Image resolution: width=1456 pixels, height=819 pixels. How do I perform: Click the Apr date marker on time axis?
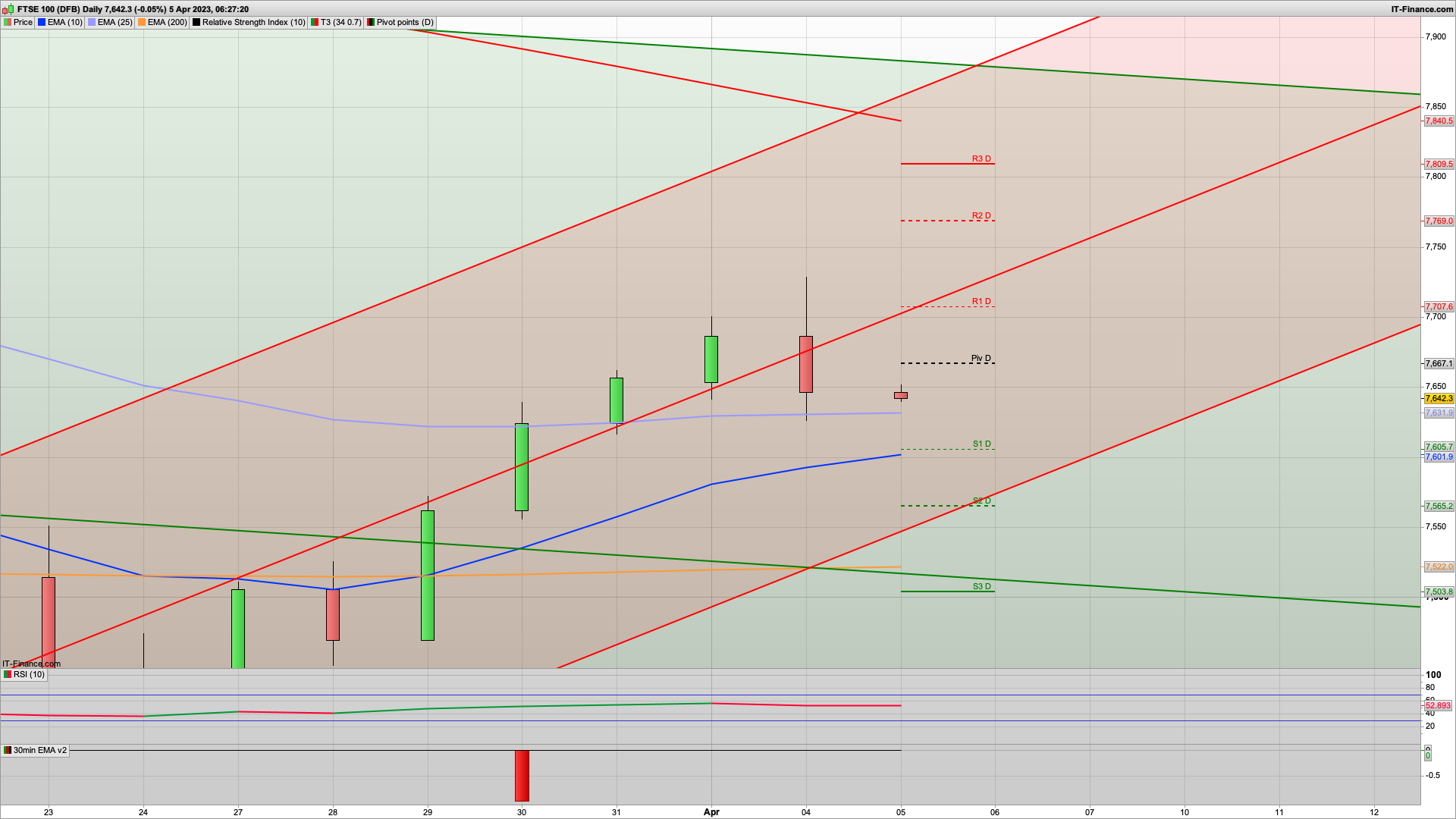click(x=711, y=812)
